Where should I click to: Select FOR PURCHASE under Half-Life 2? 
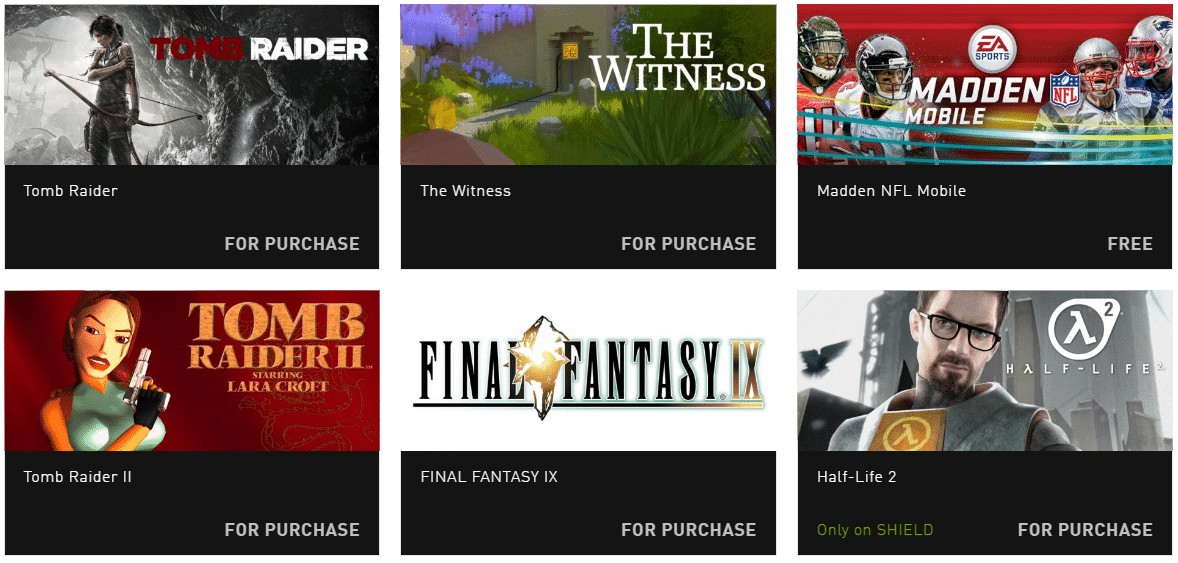point(1086,529)
